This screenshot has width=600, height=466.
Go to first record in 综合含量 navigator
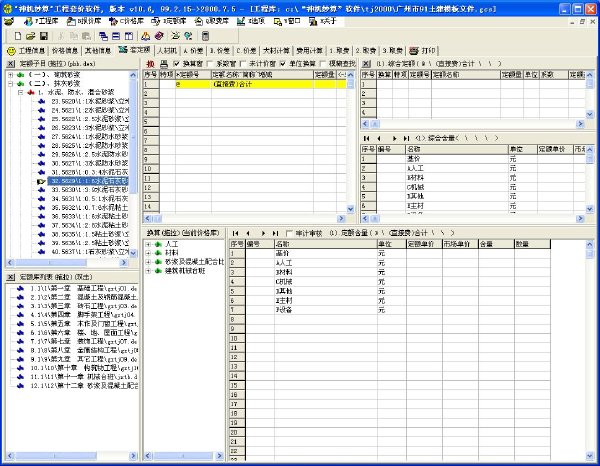click(367, 138)
